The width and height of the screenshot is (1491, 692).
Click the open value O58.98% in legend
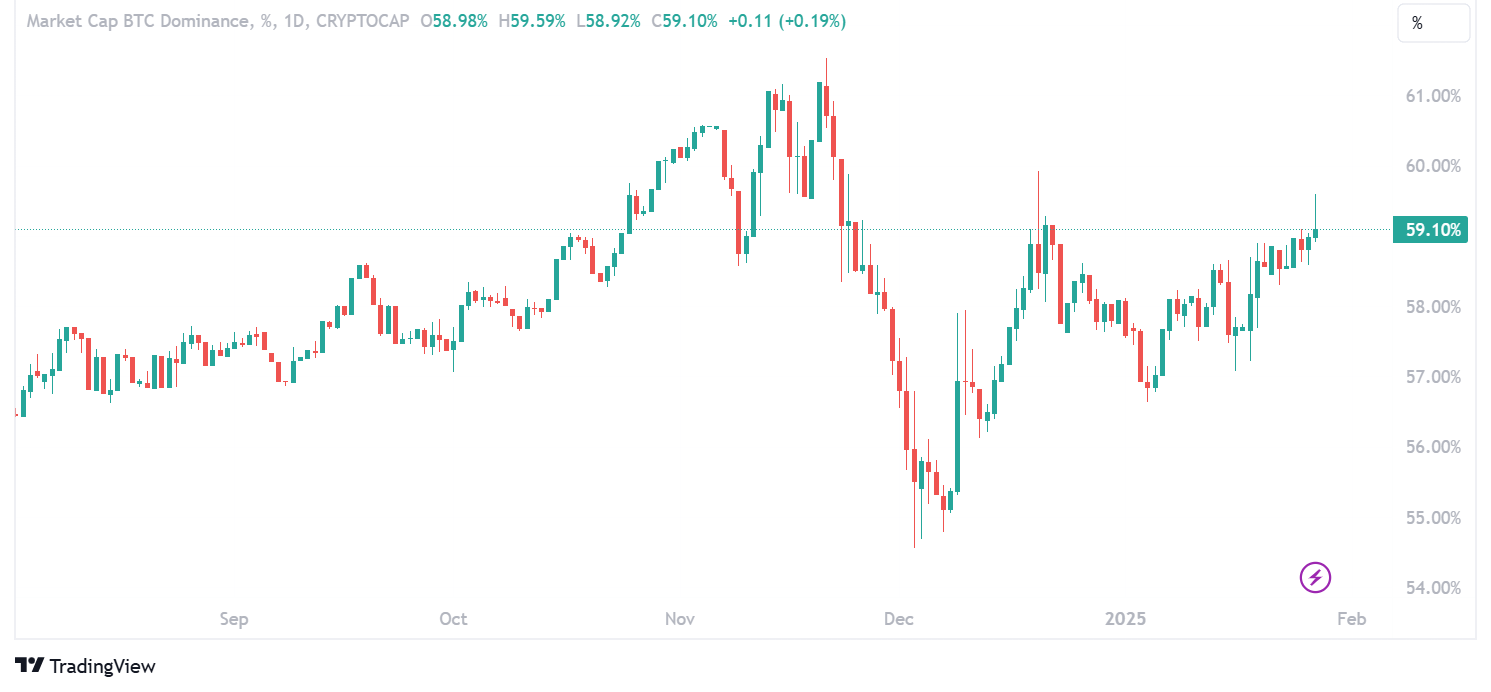tap(454, 21)
